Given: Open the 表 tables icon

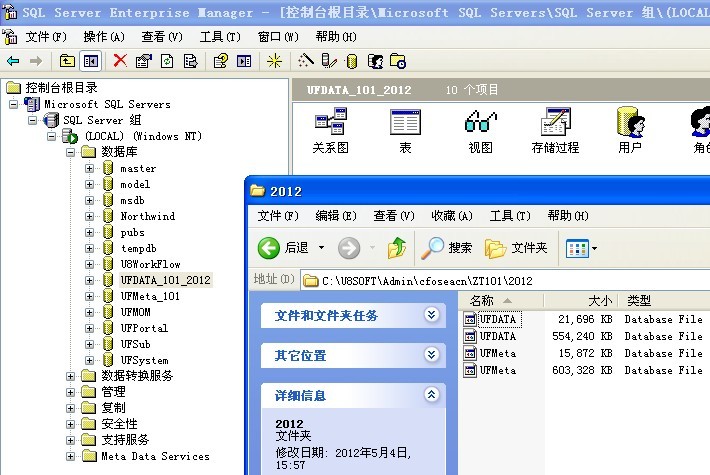Looking at the screenshot, I should [405, 130].
